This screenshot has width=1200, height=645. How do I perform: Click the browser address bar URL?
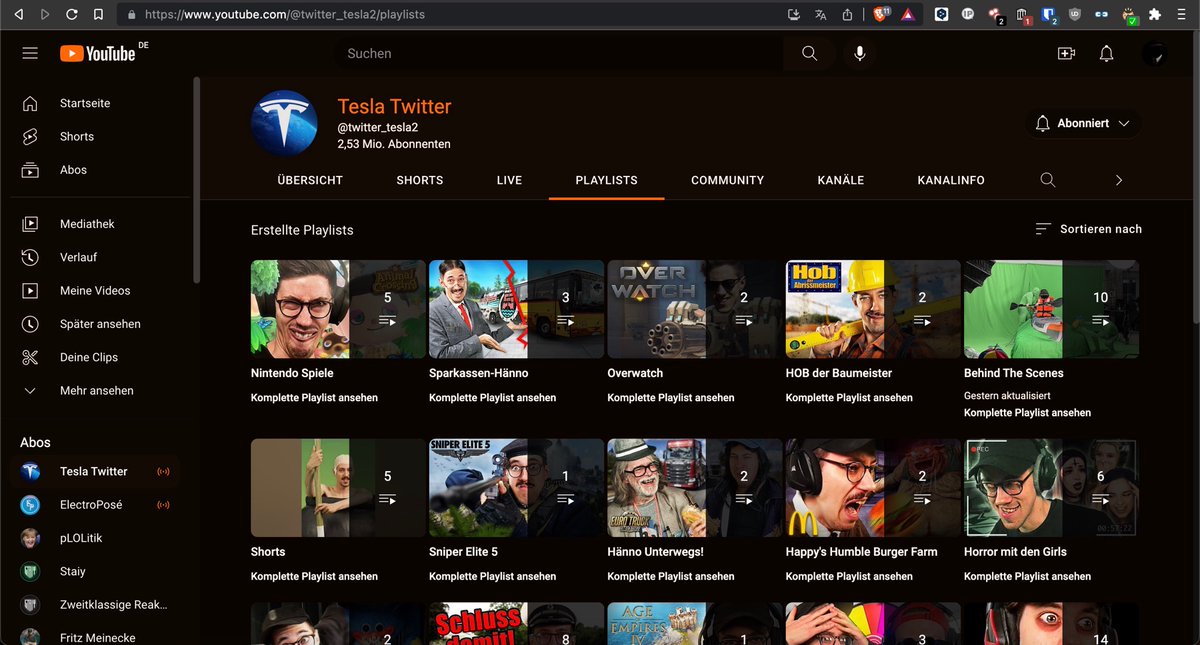285,15
